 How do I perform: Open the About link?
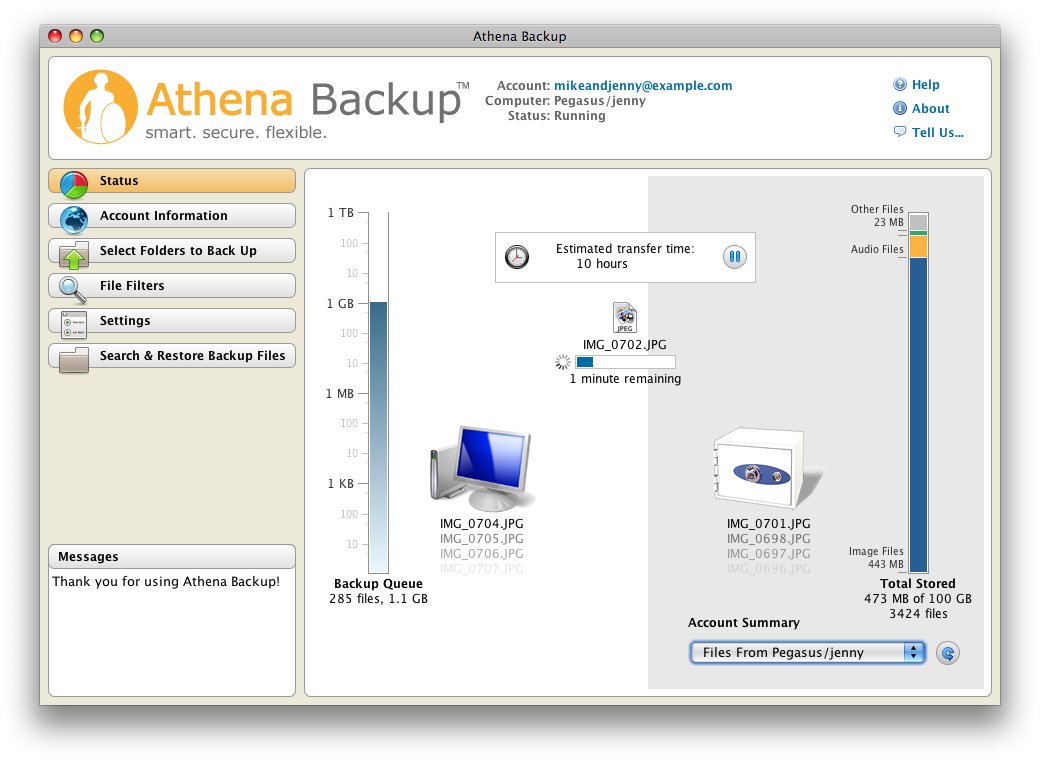click(931, 108)
